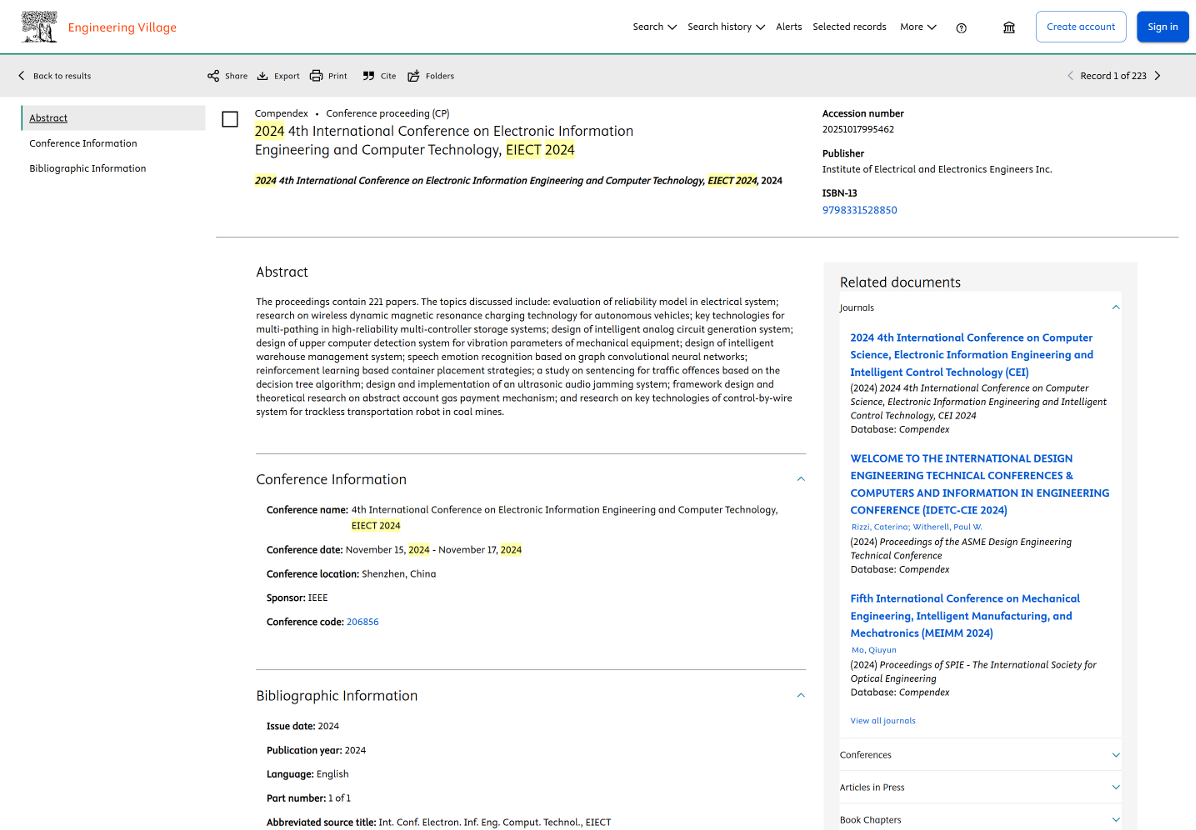Click the Related documents heading
This screenshot has width=1196, height=830.
click(x=900, y=282)
